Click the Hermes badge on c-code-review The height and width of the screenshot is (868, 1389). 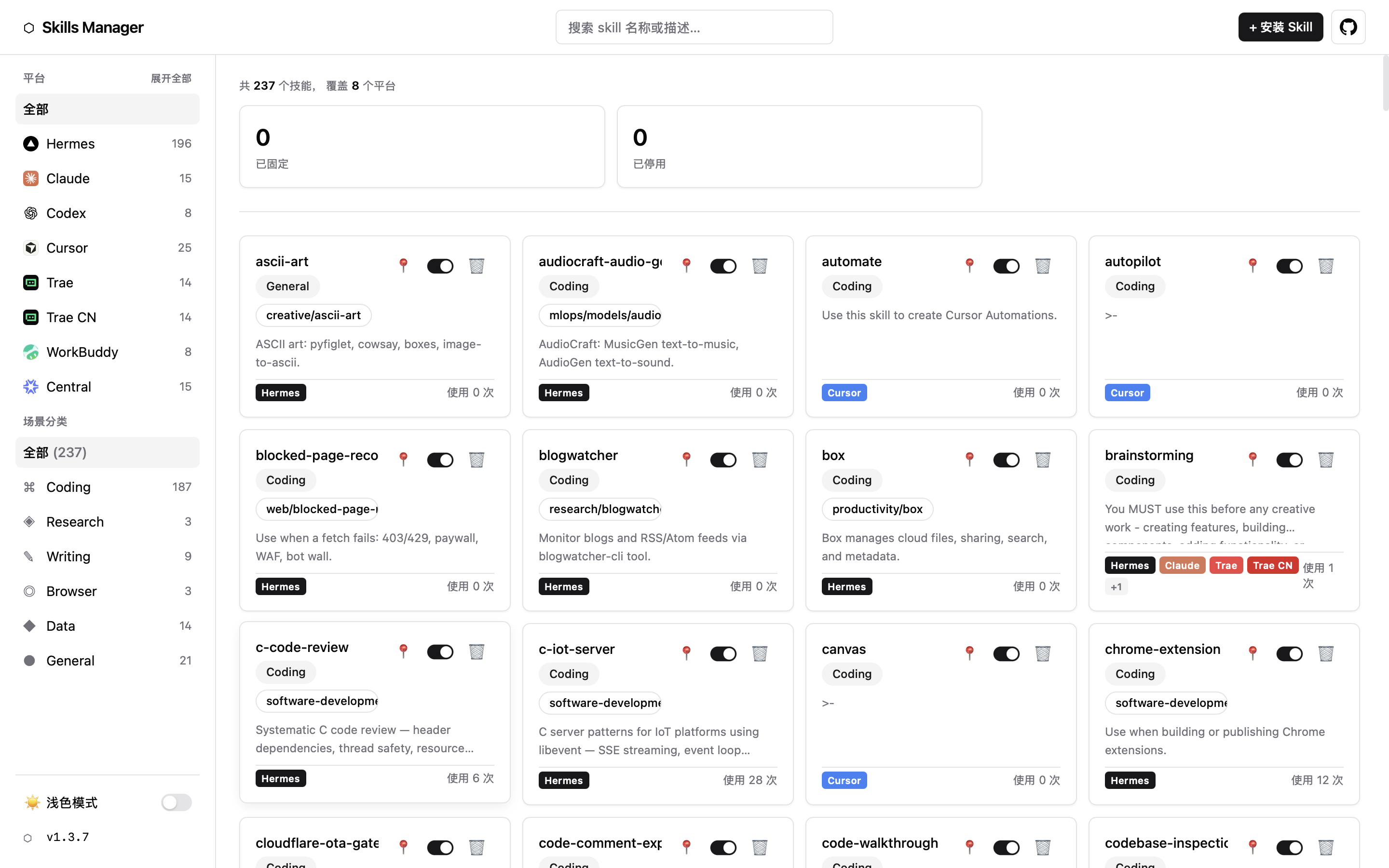click(281, 778)
